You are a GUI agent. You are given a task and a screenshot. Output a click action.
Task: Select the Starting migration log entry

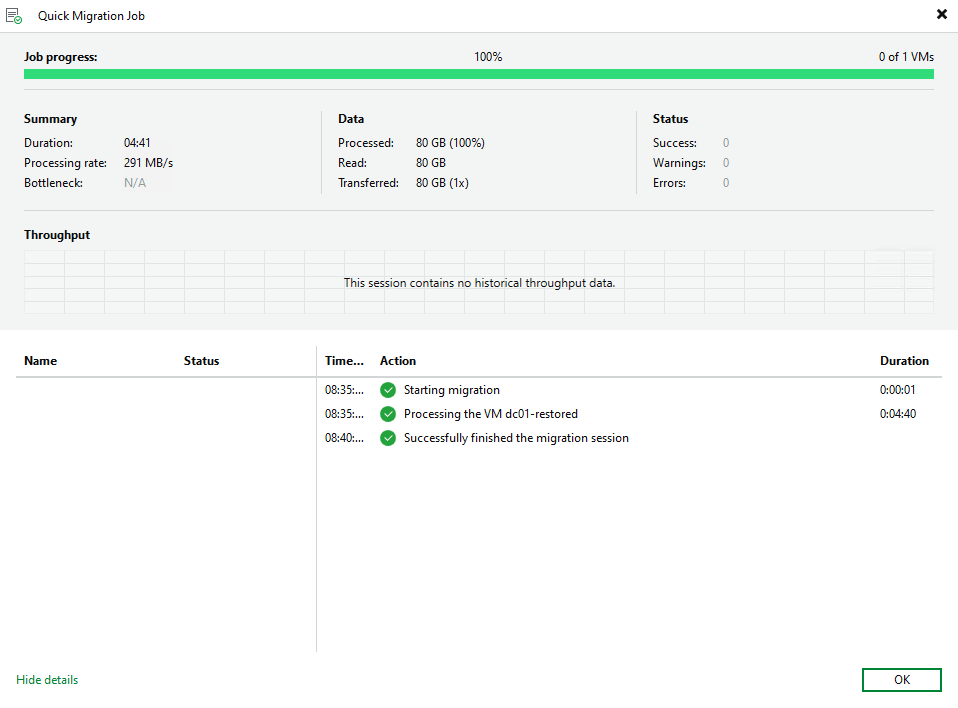pyautogui.click(x=629, y=390)
